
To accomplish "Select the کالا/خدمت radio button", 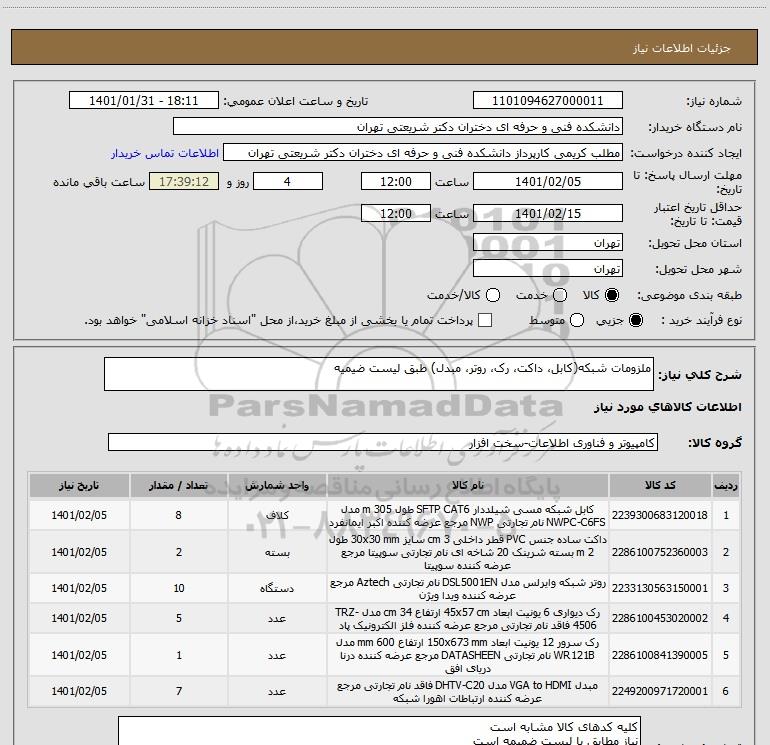I will pos(493,295).
